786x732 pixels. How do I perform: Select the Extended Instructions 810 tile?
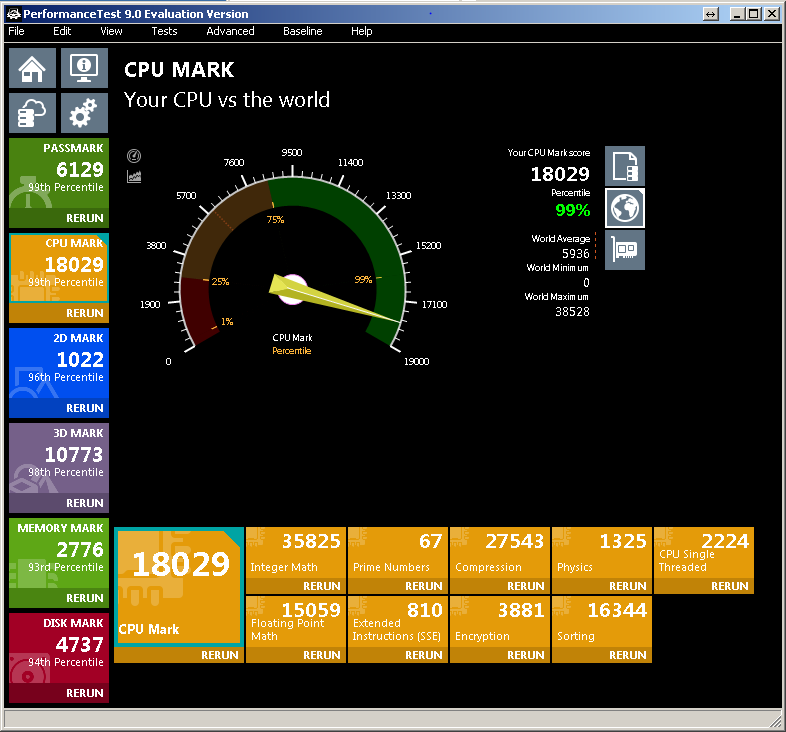click(x=398, y=621)
